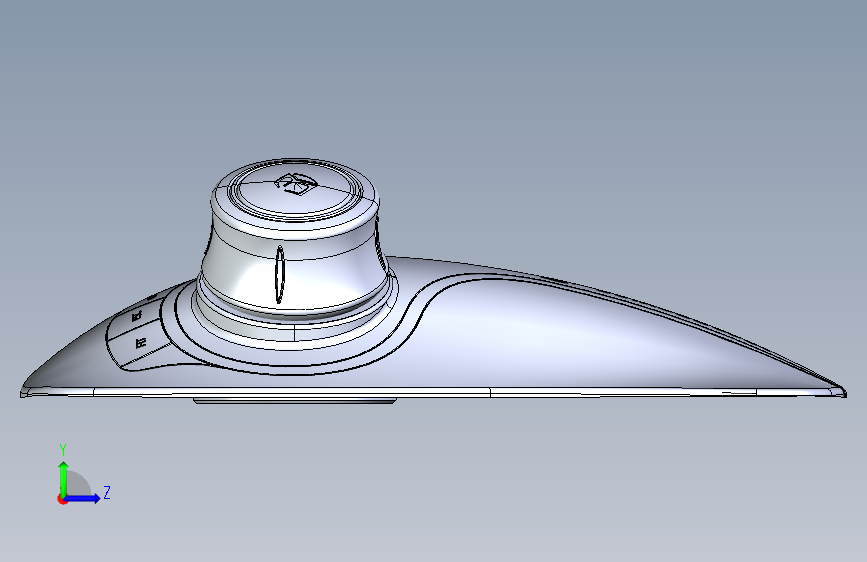Screen dimensions: 867x562
Task: Click the 'Z' label of the triad
Action: (107, 492)
